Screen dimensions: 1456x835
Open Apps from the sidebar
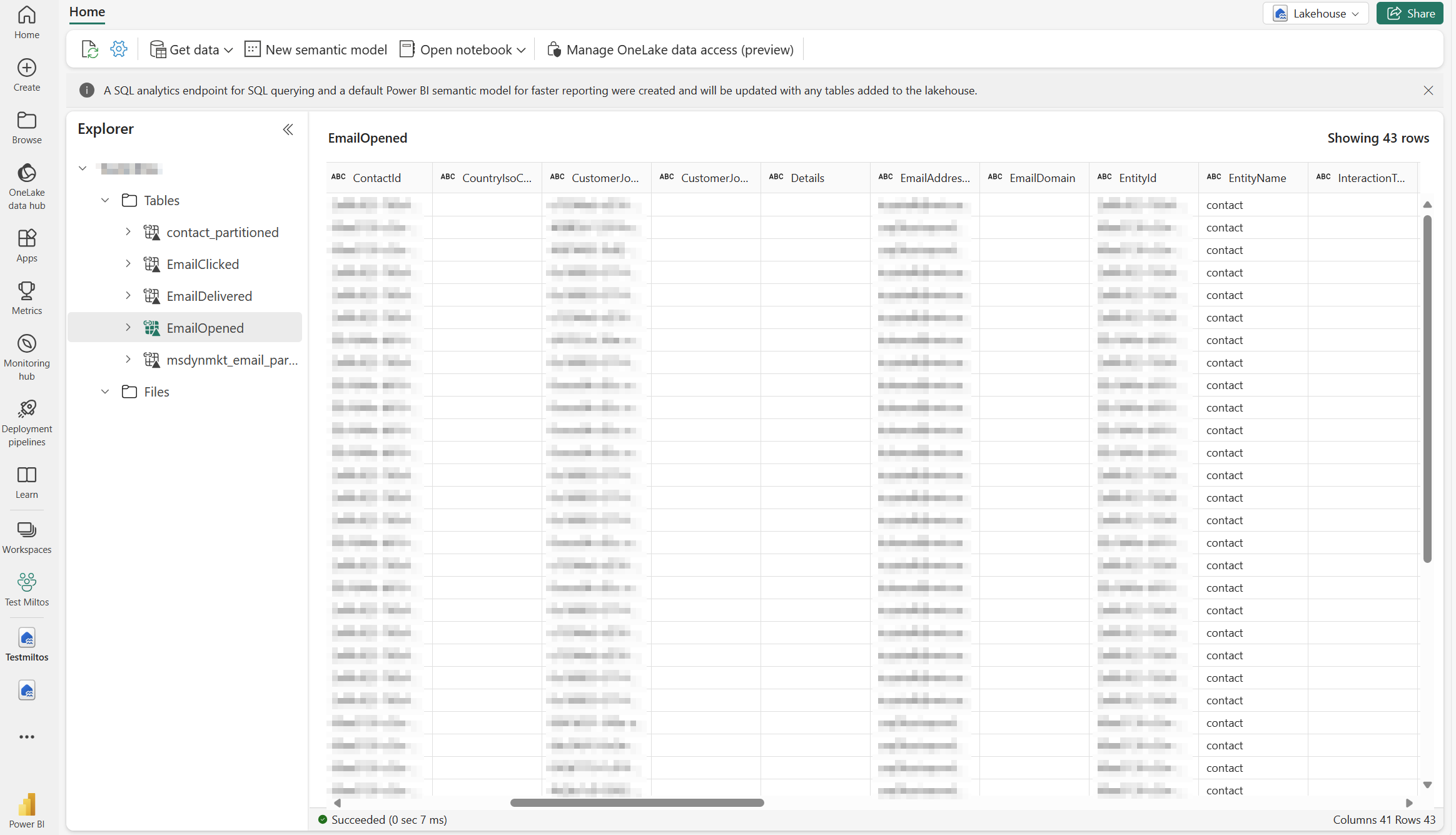point(27,246)
